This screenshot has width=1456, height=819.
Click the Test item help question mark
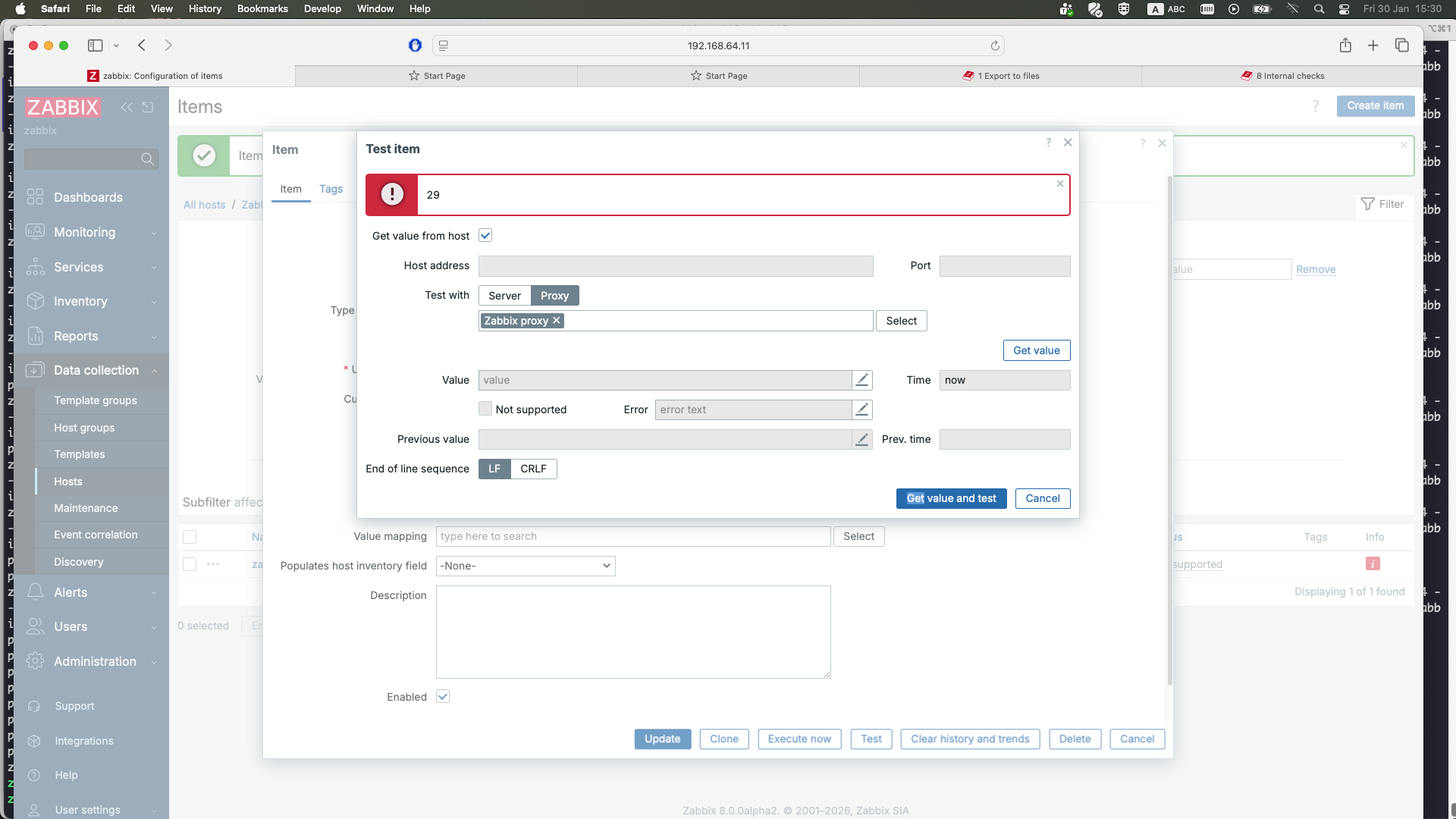pos(1048,143)
